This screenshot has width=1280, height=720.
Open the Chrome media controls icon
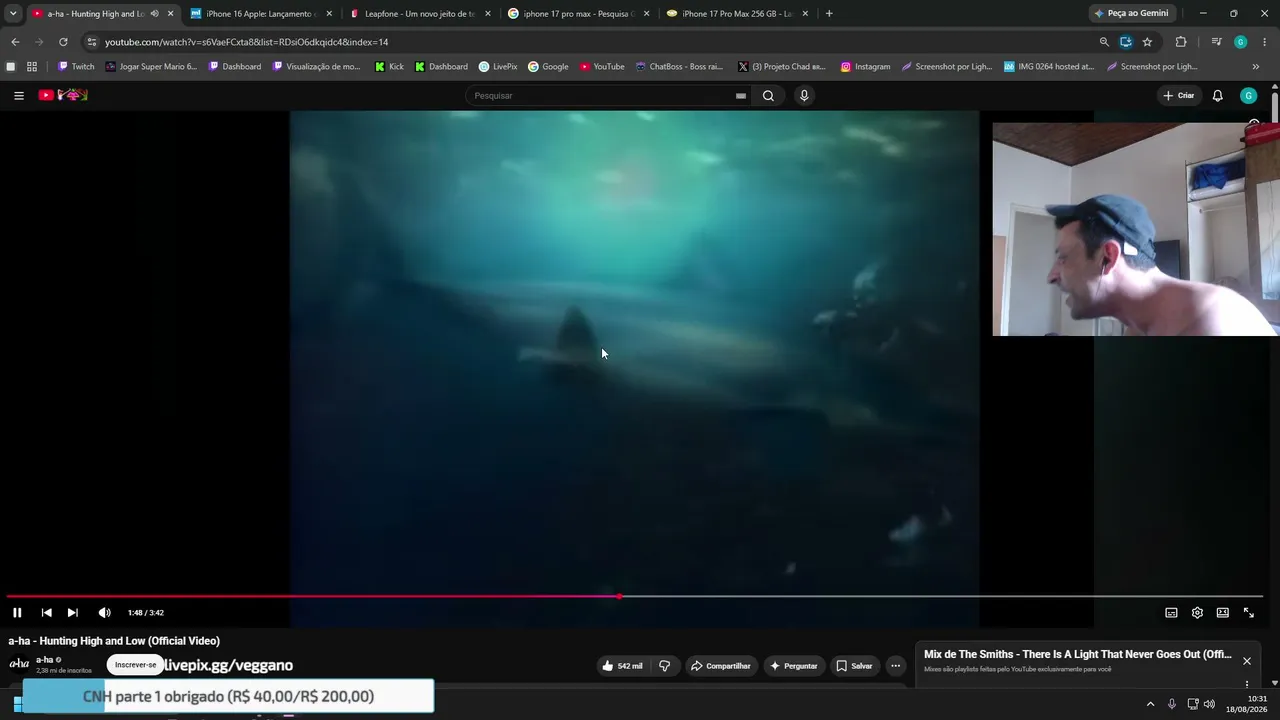pyautogui.click(x=1216, y=42)
